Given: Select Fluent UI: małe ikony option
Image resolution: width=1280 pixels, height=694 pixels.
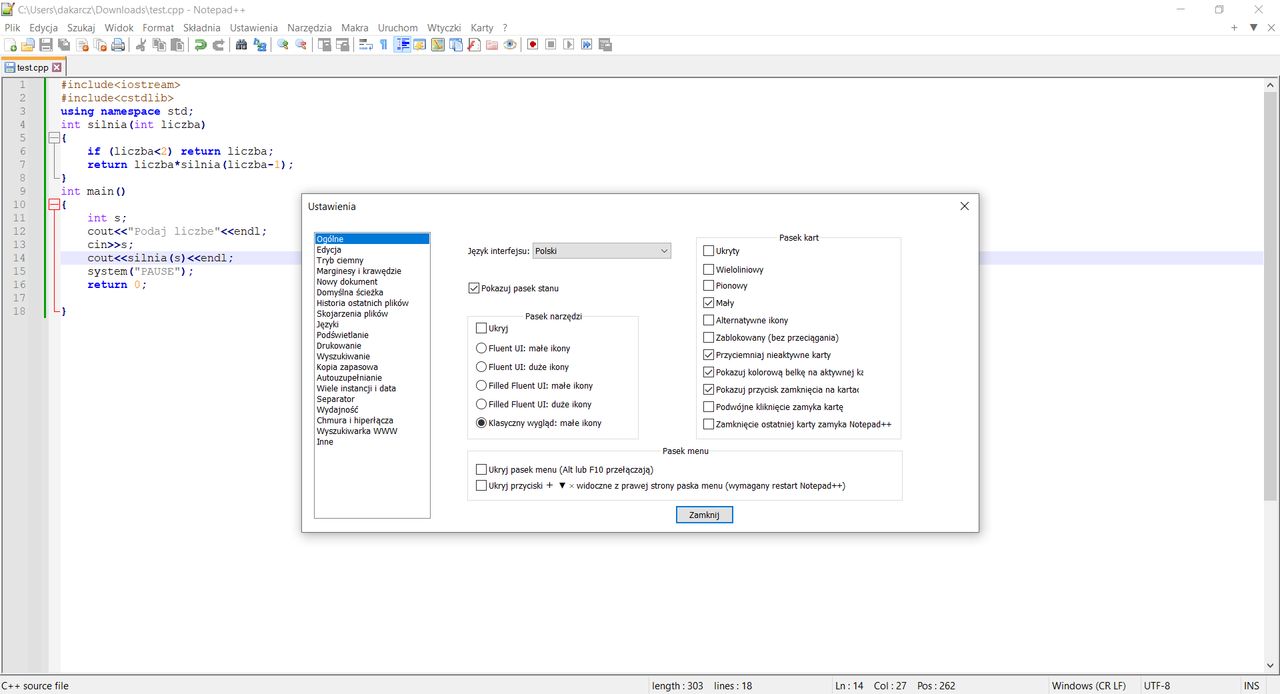Looking at the screenshot, I should tap(482, 348).
